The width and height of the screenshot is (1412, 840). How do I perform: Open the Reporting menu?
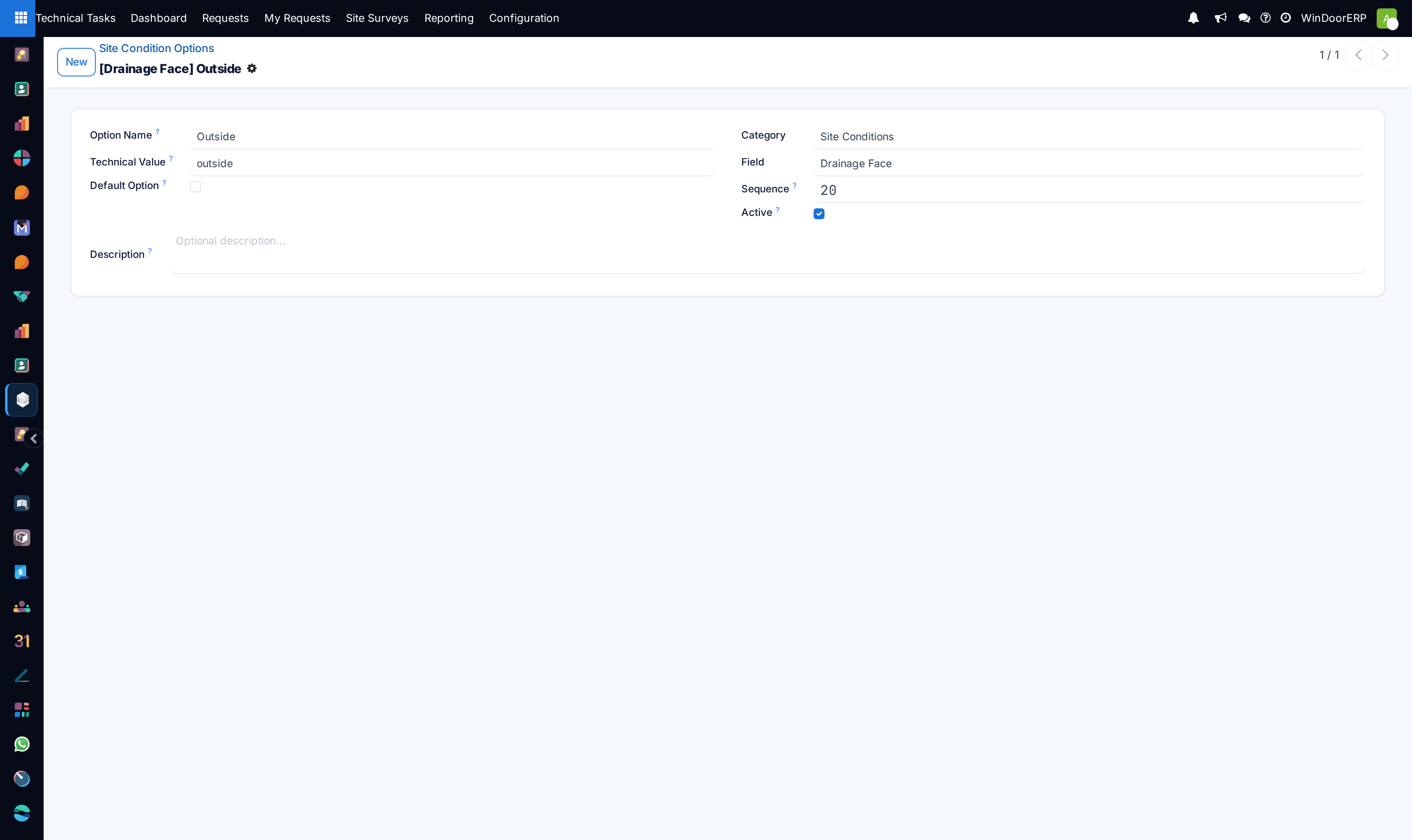pos(449,18)
